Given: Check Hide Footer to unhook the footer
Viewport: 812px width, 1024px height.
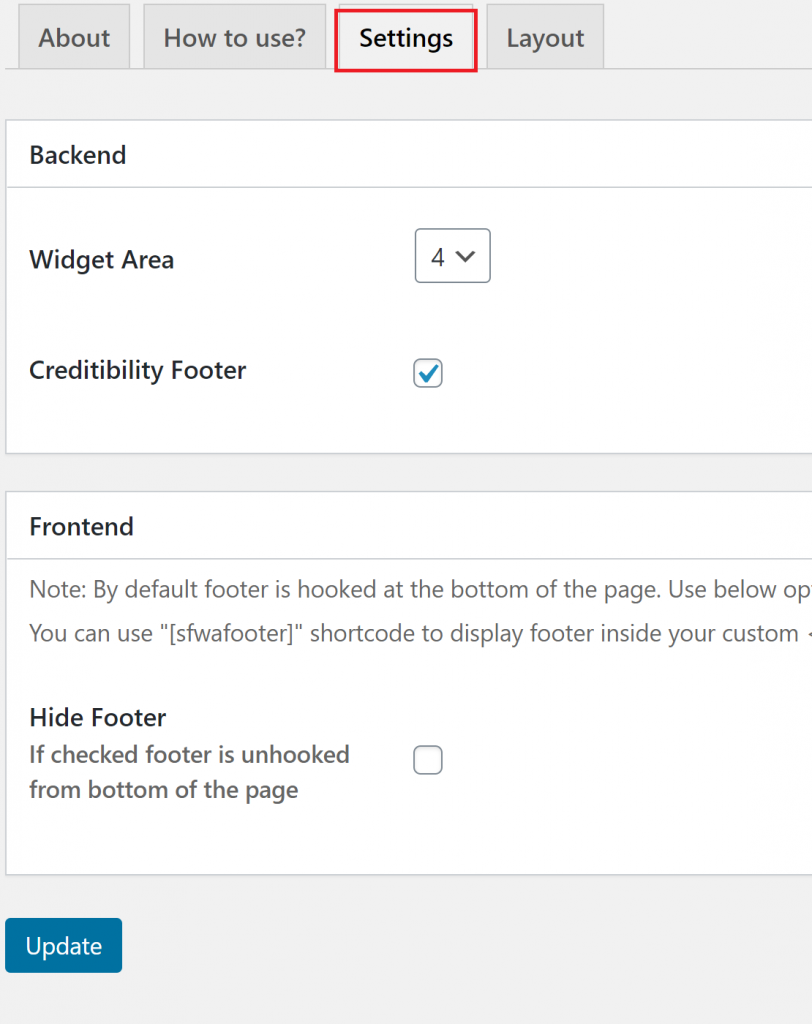Looking at the screenshot, I should click(427, 760).
